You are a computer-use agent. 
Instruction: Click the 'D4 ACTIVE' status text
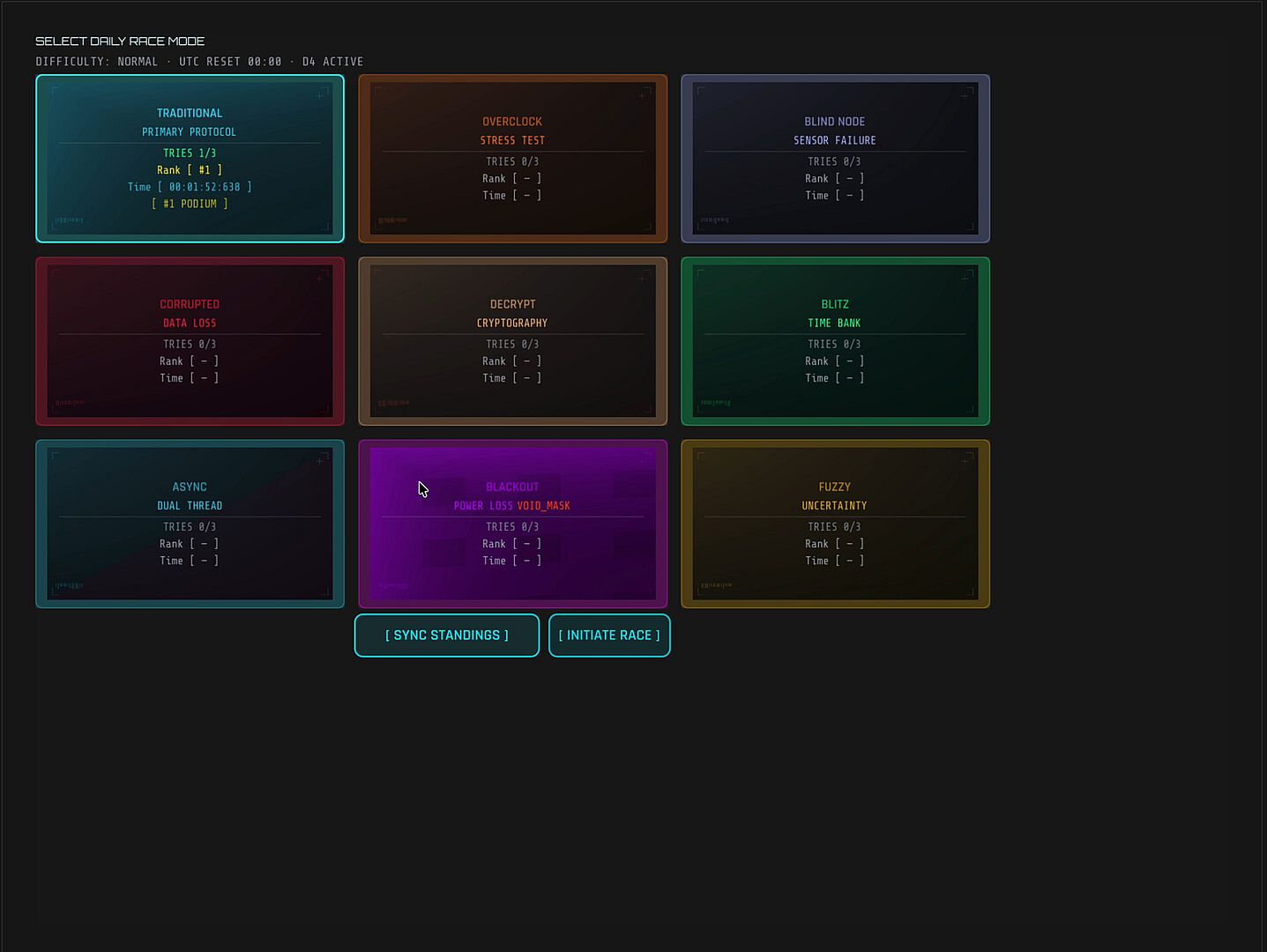point(332,62)
